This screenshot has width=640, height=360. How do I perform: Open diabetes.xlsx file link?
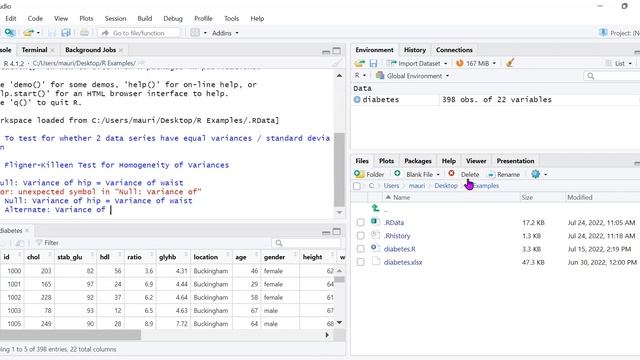pyautogui.click(x=403, y=262)
